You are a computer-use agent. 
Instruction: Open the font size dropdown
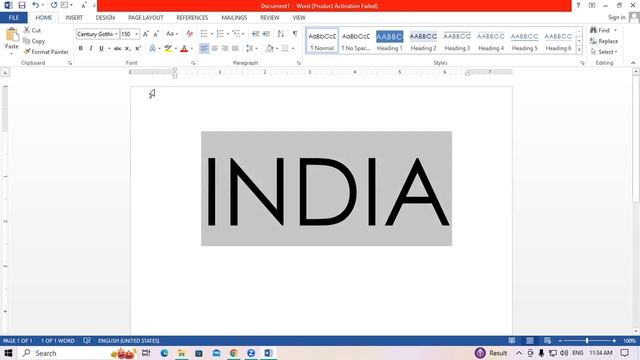137,34
